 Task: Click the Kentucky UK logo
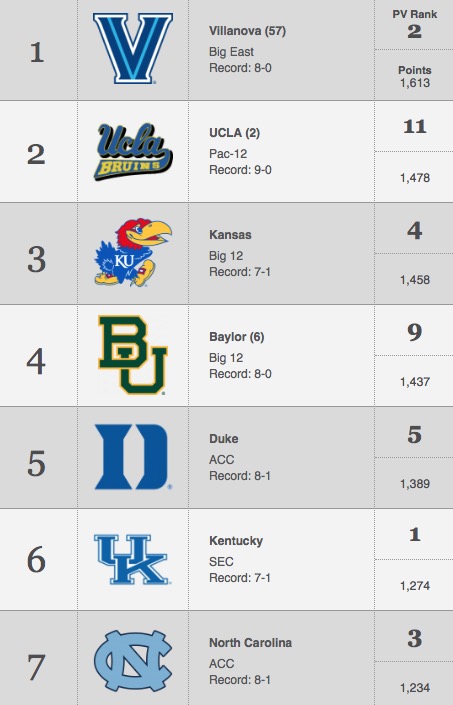tap(132, 559)
